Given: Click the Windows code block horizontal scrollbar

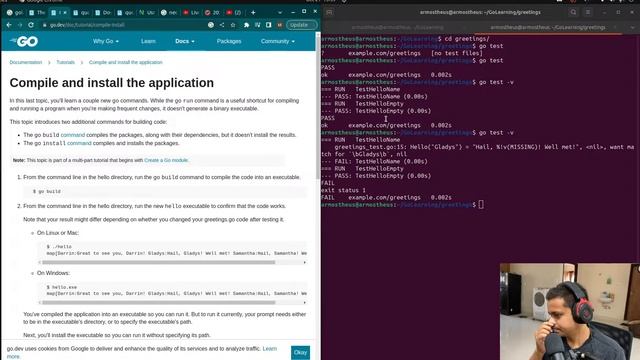Looking at the screenshot, I should [x=158, y=302].
